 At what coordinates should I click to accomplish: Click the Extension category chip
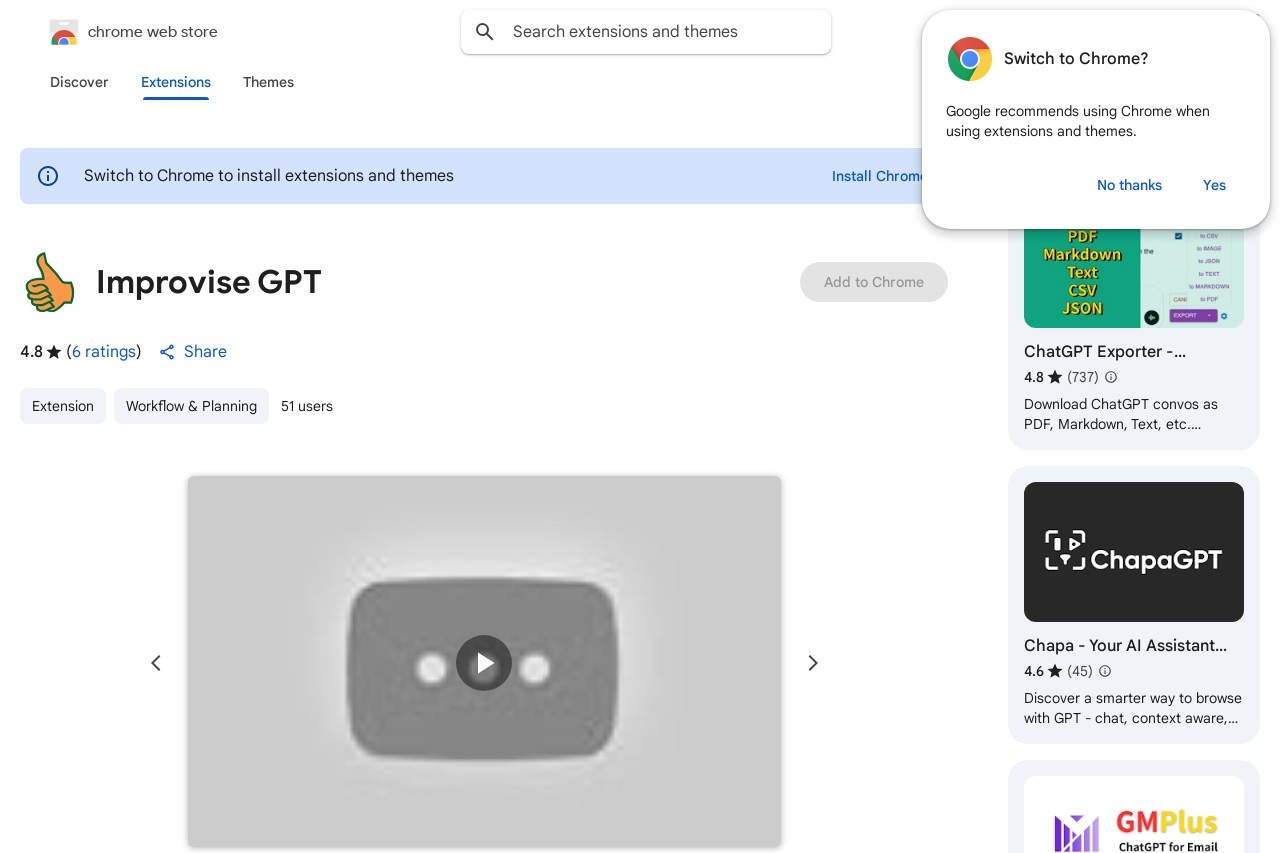(63, 406)
